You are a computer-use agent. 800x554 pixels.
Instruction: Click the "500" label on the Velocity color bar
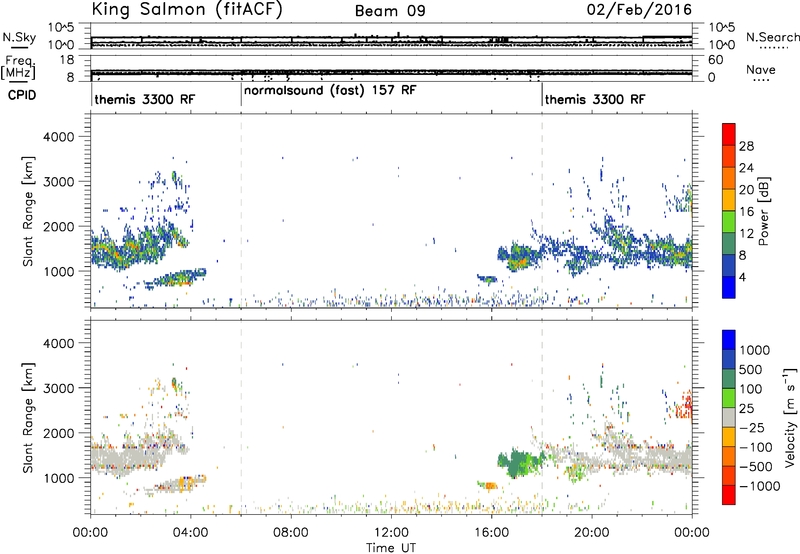(752, 370)
